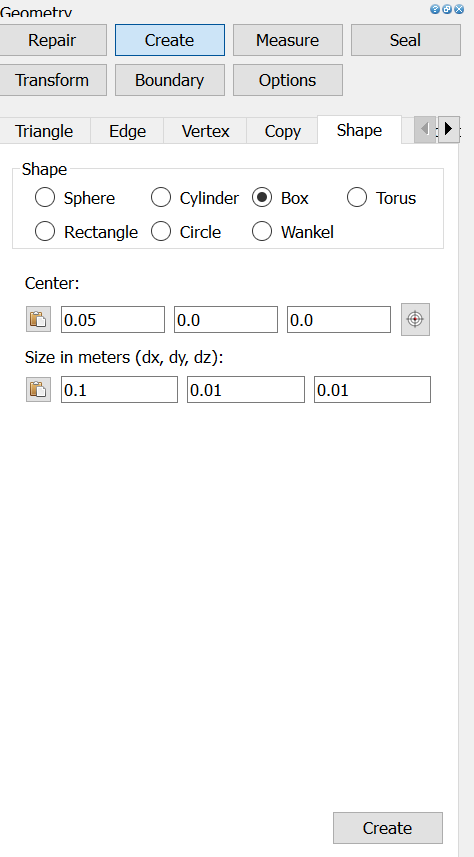Pick center point with crosshair target icon
The image size is (474, 857).
tap(416, 319)
